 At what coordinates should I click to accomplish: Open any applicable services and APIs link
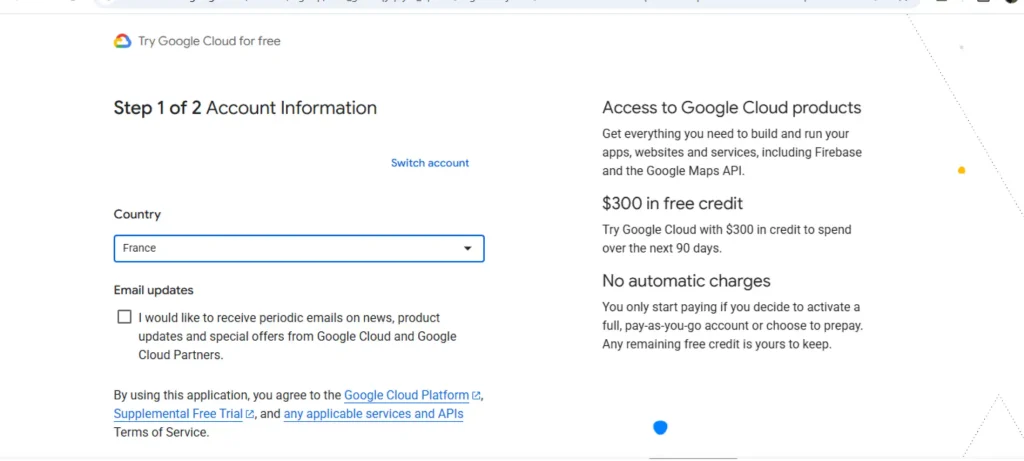point(373,414)
